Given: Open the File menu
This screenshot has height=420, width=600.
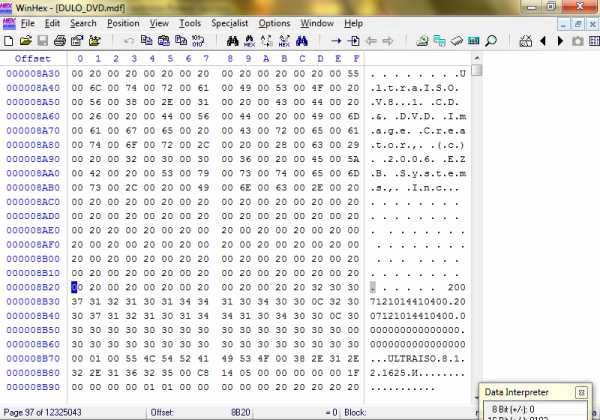Looking at the screenshot, I should click(28, 23).
